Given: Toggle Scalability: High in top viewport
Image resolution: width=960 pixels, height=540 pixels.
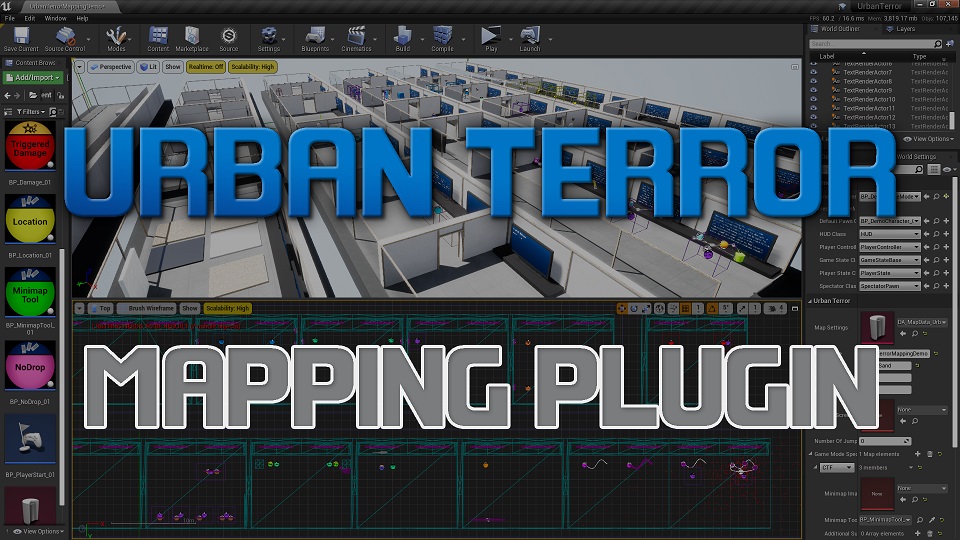Looking at the screenshot, I should 228,309.
